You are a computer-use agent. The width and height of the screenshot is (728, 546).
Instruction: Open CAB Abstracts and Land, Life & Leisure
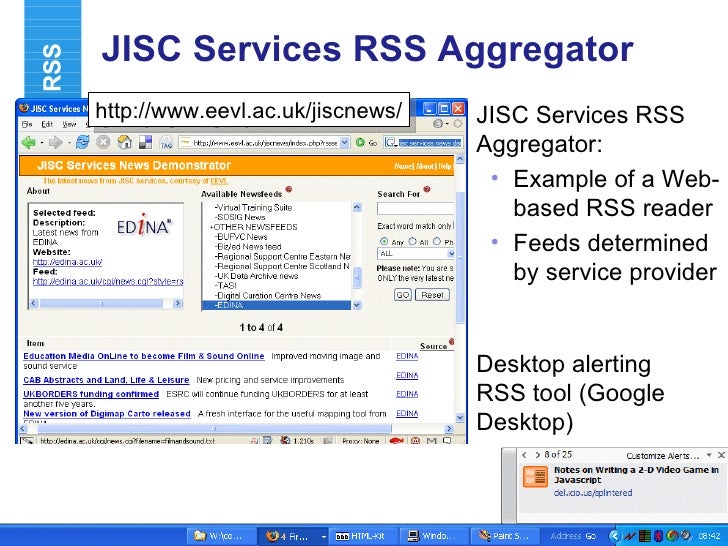click(x=106, y=380)
